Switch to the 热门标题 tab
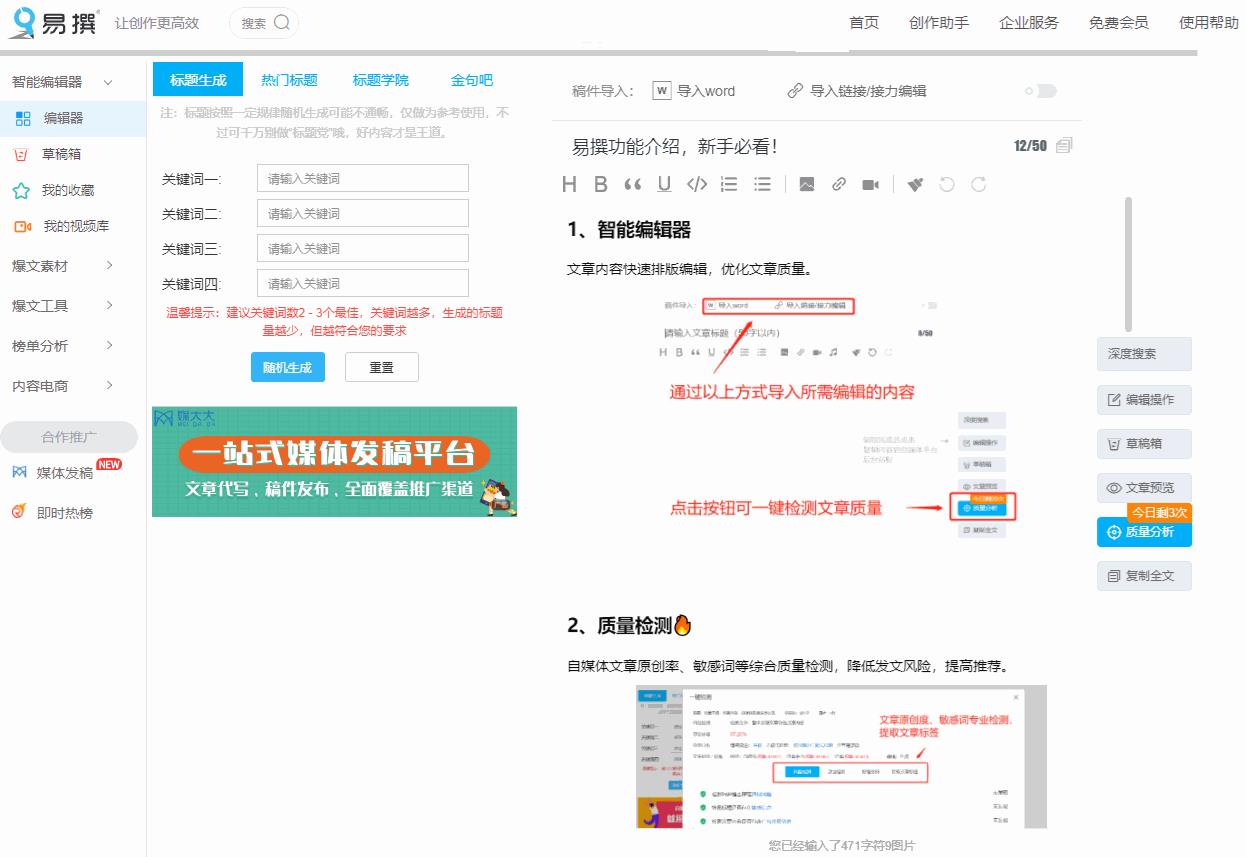1246x857 pixels. click(289, 80)
